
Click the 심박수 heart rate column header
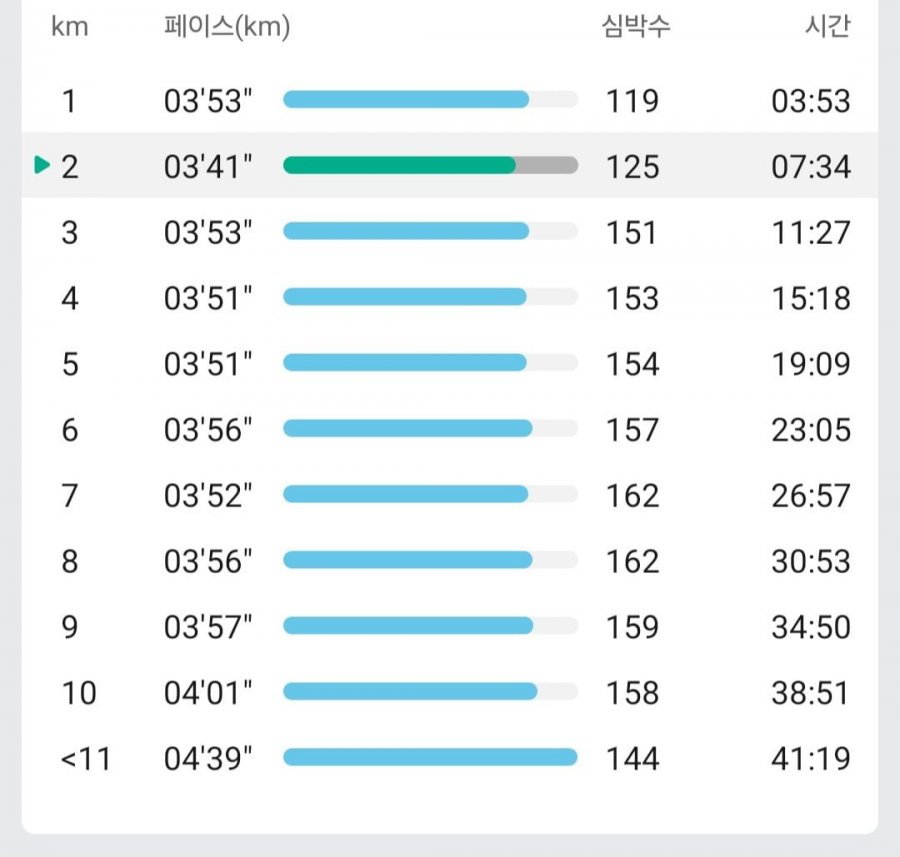coord(636,26)
